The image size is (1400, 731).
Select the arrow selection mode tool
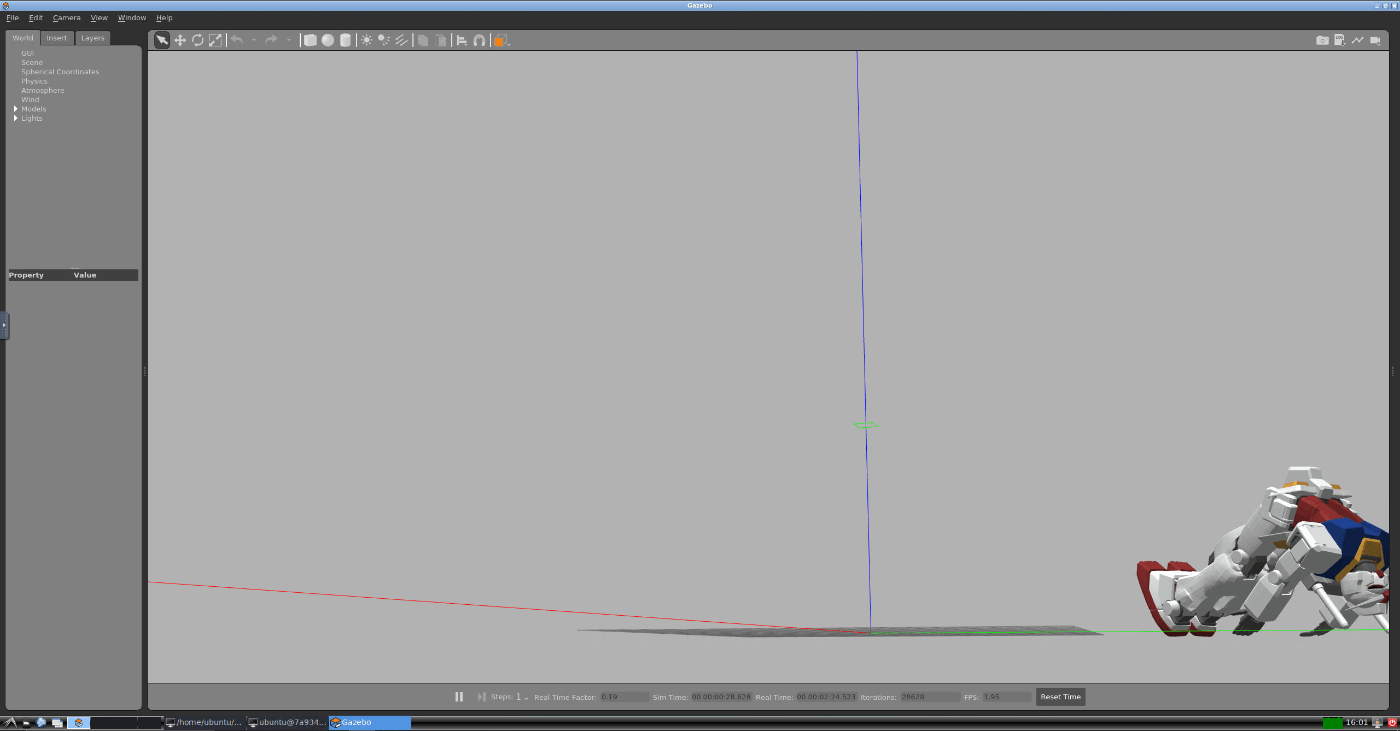coord(162,40)
